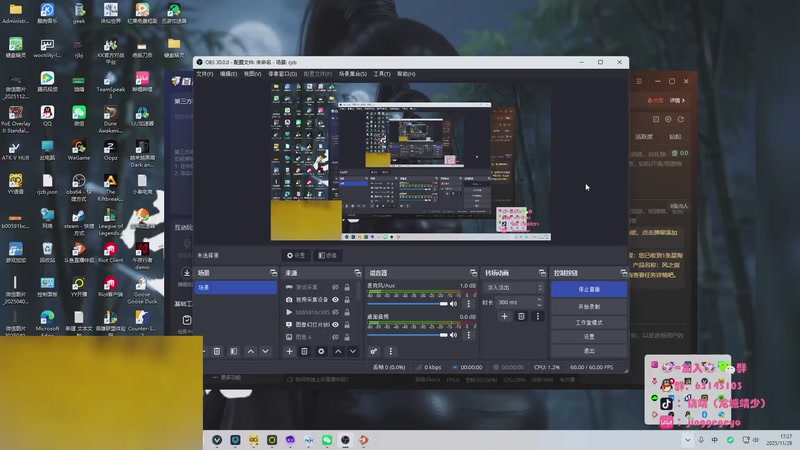Viewport: 800px width, 450px height.
Task: Expand the system tray hidden icons chevron
Action: point(687,440)
